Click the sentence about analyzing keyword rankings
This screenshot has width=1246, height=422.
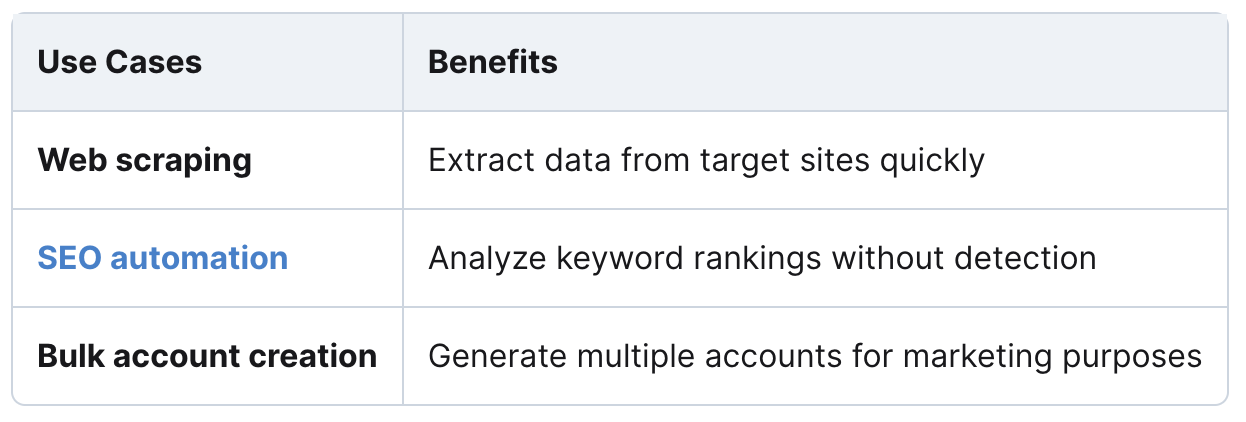[x=762, y=258]
